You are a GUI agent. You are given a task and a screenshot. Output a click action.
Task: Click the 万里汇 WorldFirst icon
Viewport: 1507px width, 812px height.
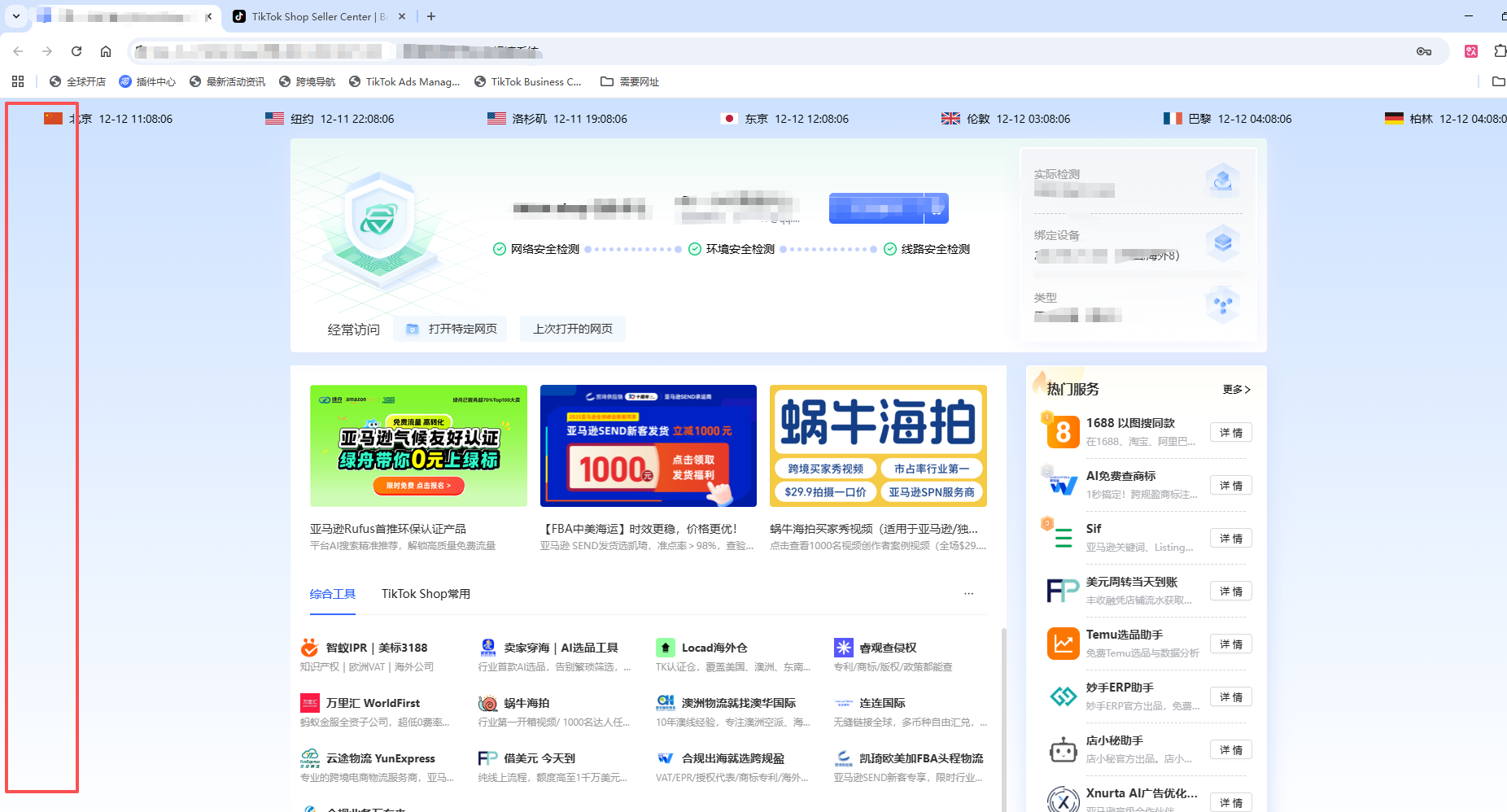pos(309,703)
